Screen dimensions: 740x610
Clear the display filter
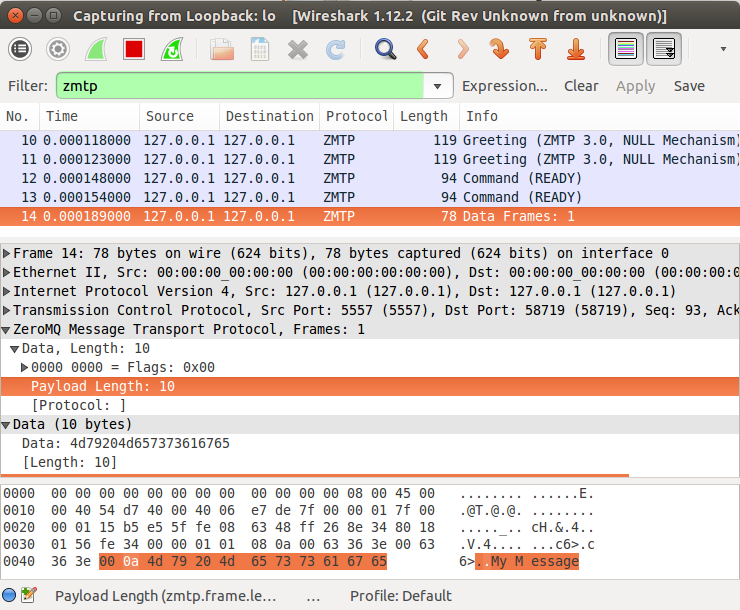(581, 86)
